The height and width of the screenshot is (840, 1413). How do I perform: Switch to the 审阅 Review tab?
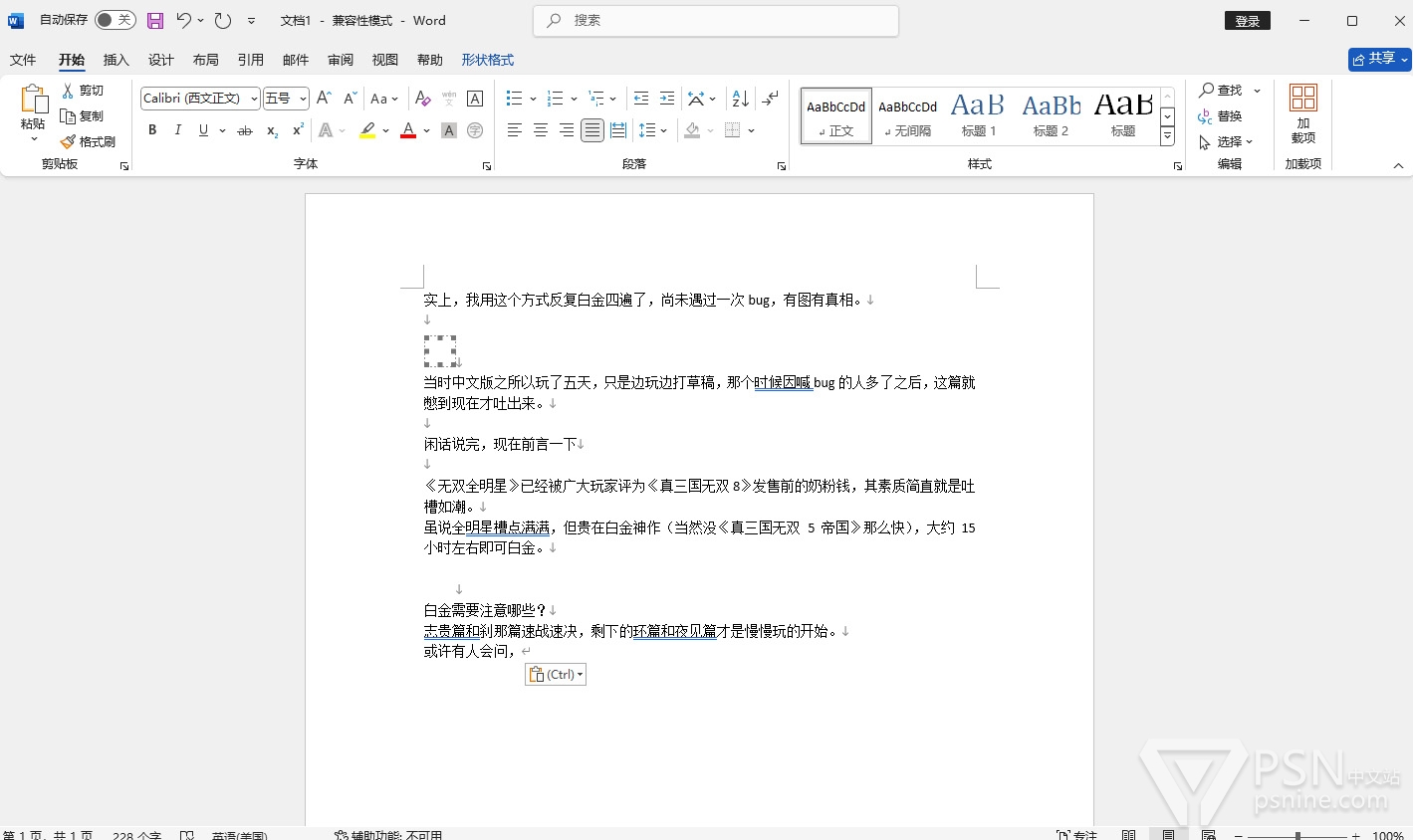click(341, 60)
